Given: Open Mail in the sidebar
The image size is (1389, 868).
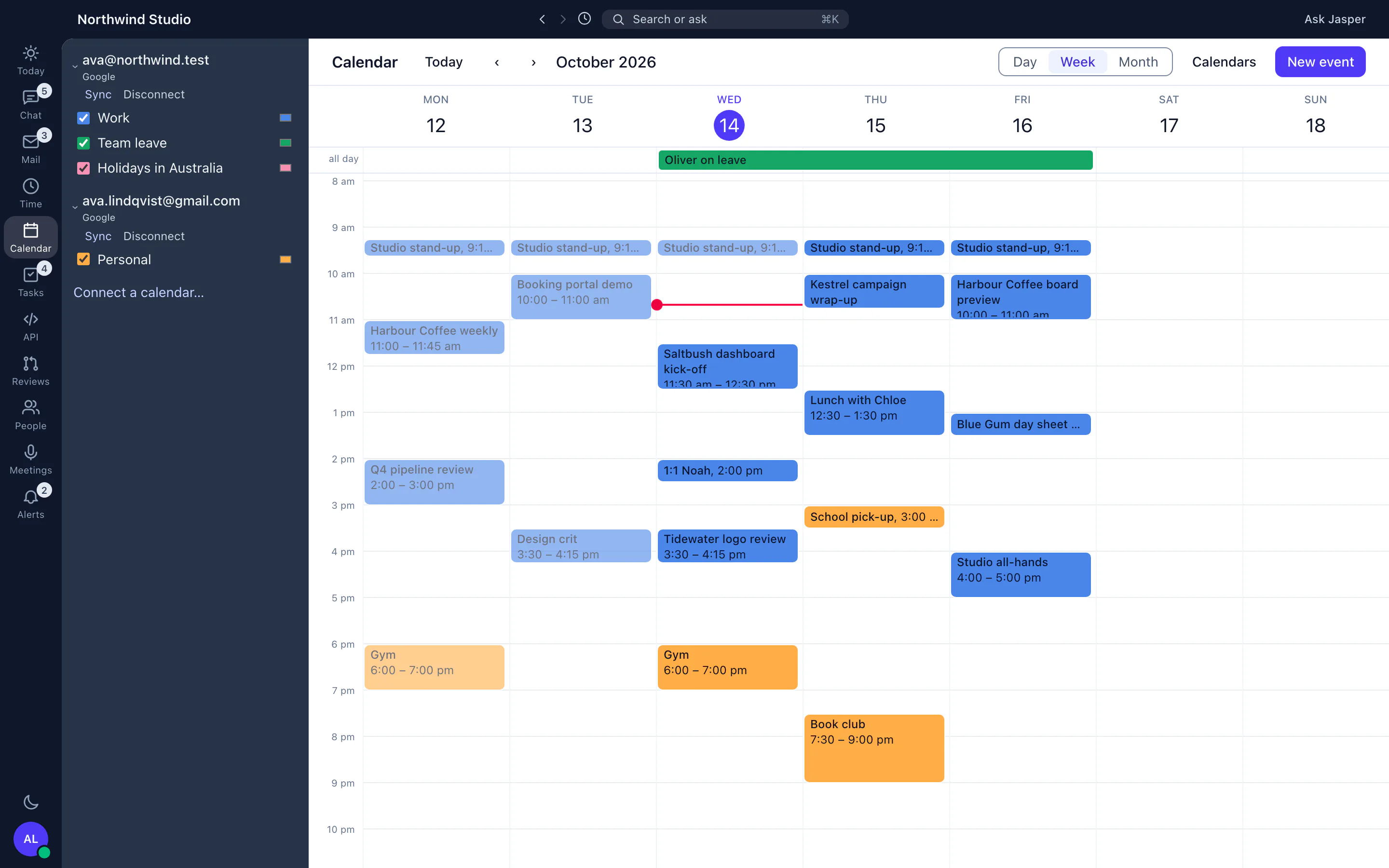Looking at the screenshot, I should (30, 149).
